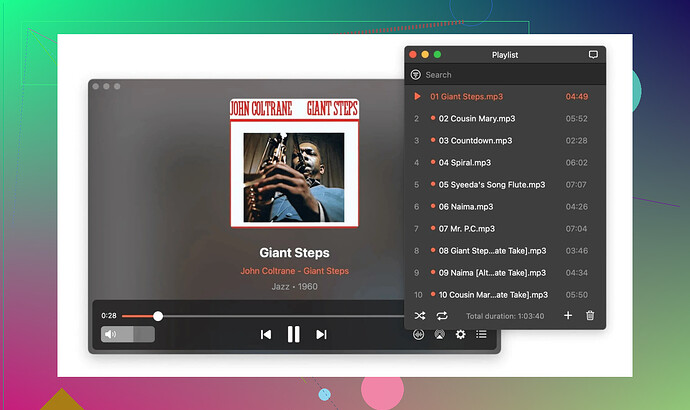This screenshot has width=690, height=410.
Task: Add a track with plus icon
Action: pos(568,315)
